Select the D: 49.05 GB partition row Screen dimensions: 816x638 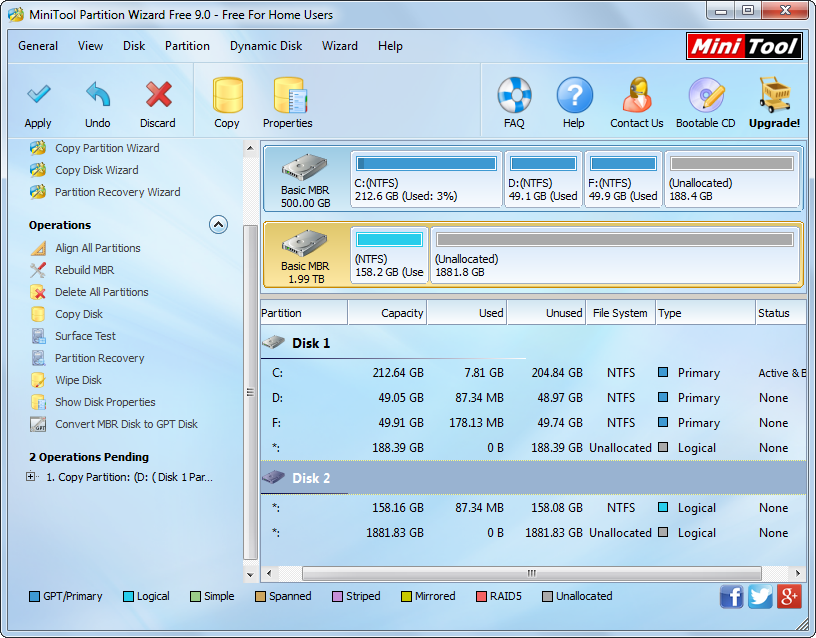(x=533, y=398)
